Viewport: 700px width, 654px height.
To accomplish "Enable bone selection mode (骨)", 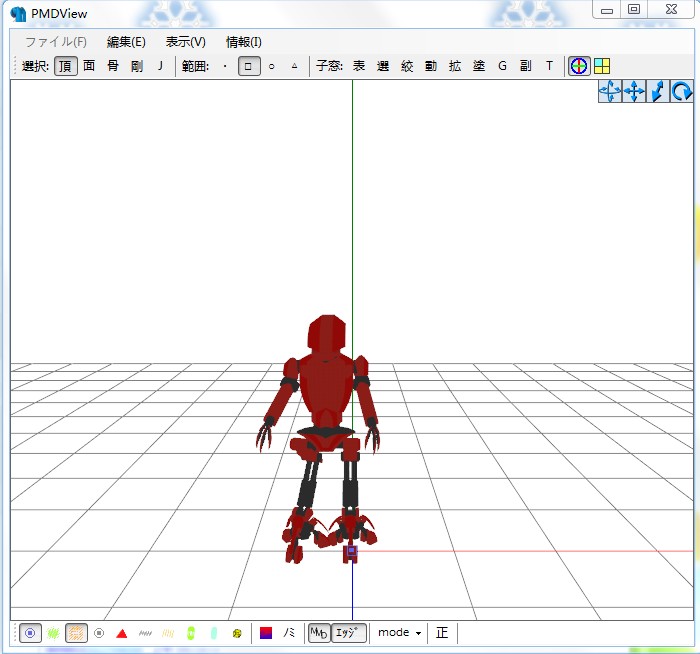I will (113, 66).
